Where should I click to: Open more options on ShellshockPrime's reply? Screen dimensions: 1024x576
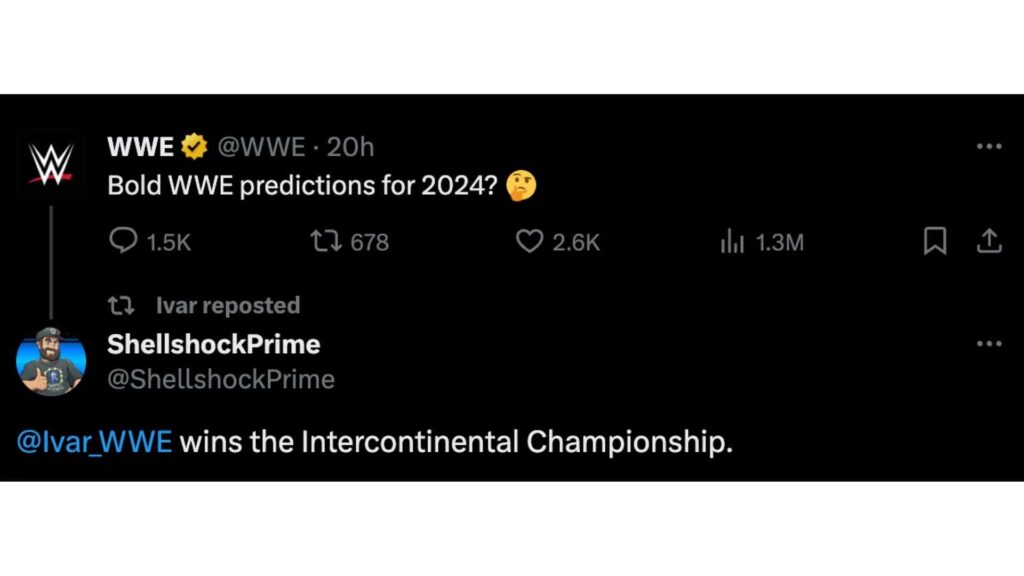point(988,344)
